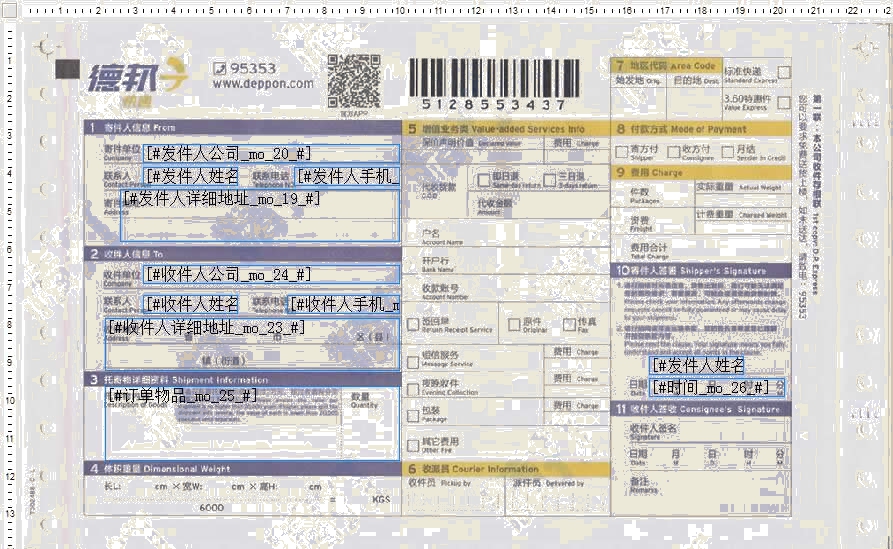Select the 时间 date field in Shipper's Signature
Viewport: 893px width, 549px height.
click(x=716, y=387)
